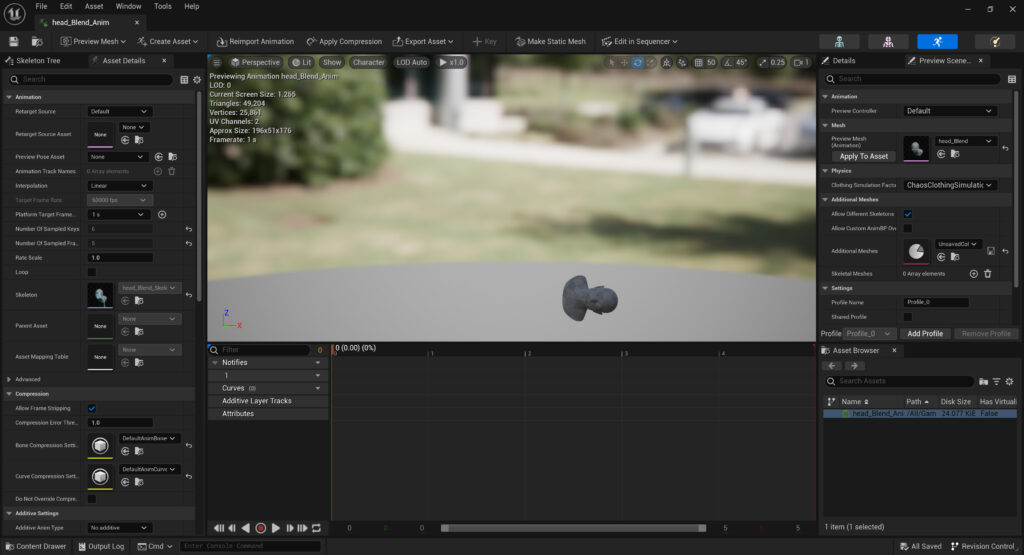
Task: Disable Allow Frame Stripping checkbox
Action: 92,408
